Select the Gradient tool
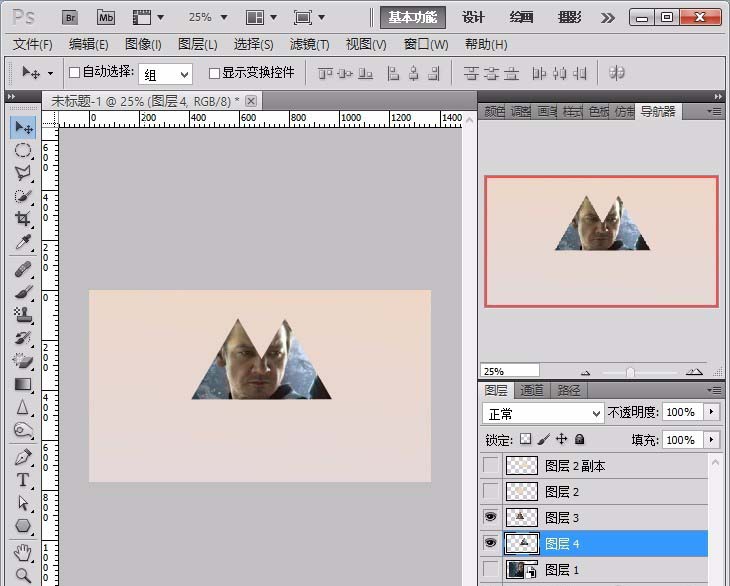 pos(23,384)
